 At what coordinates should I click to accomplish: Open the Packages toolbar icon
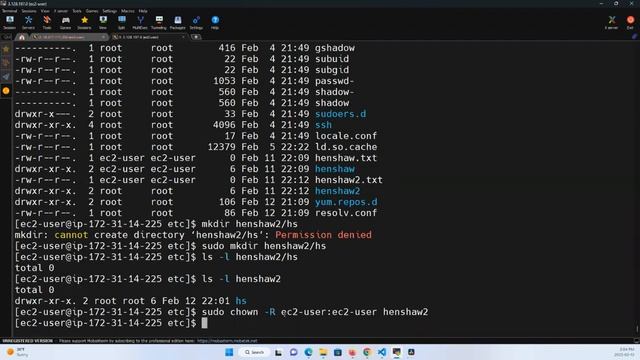(178, 22)
